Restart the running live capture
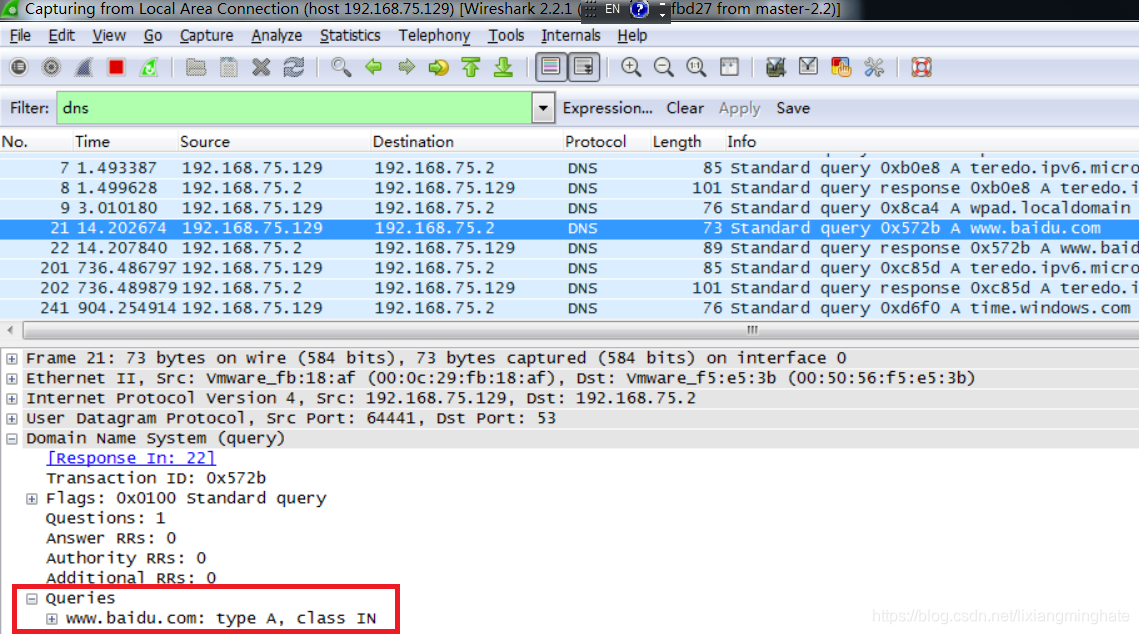 pos(149,68)
